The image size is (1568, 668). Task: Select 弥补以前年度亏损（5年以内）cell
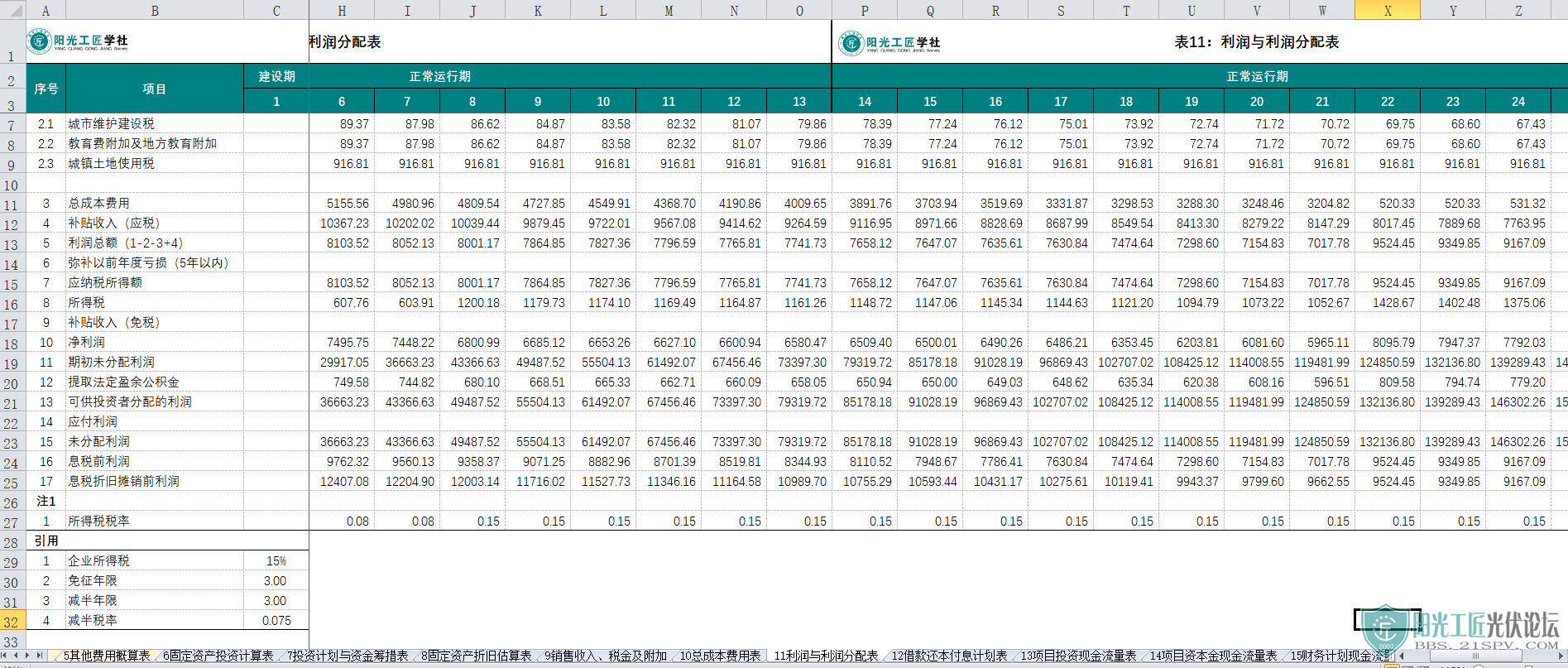click(155, 263)
